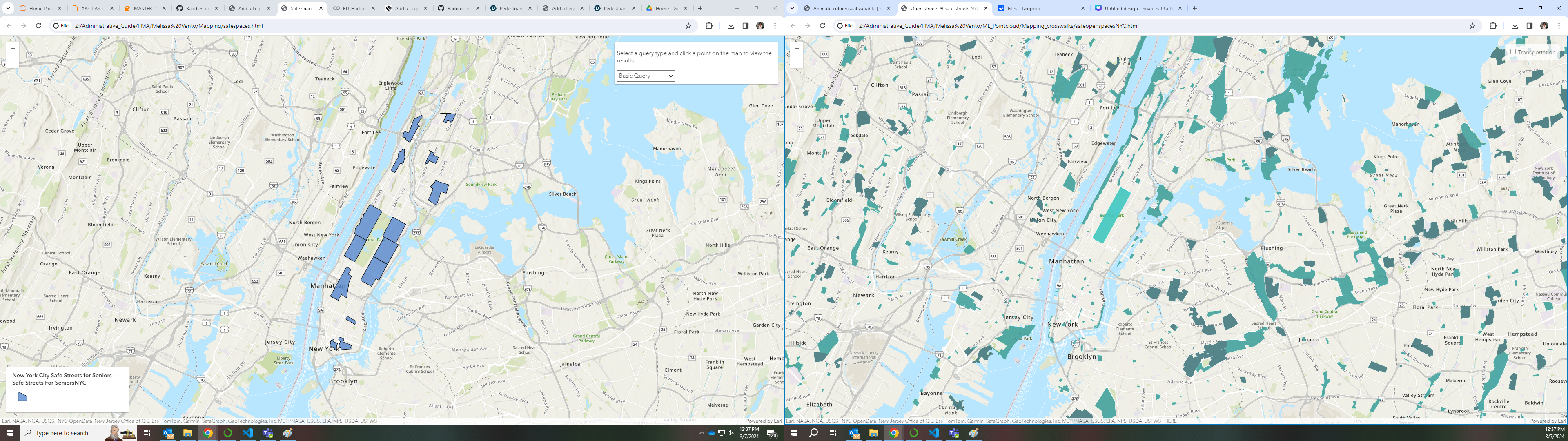
Task: Click the Safe Streets for Seniors legend swatch
Action: [x=22, y=396]
